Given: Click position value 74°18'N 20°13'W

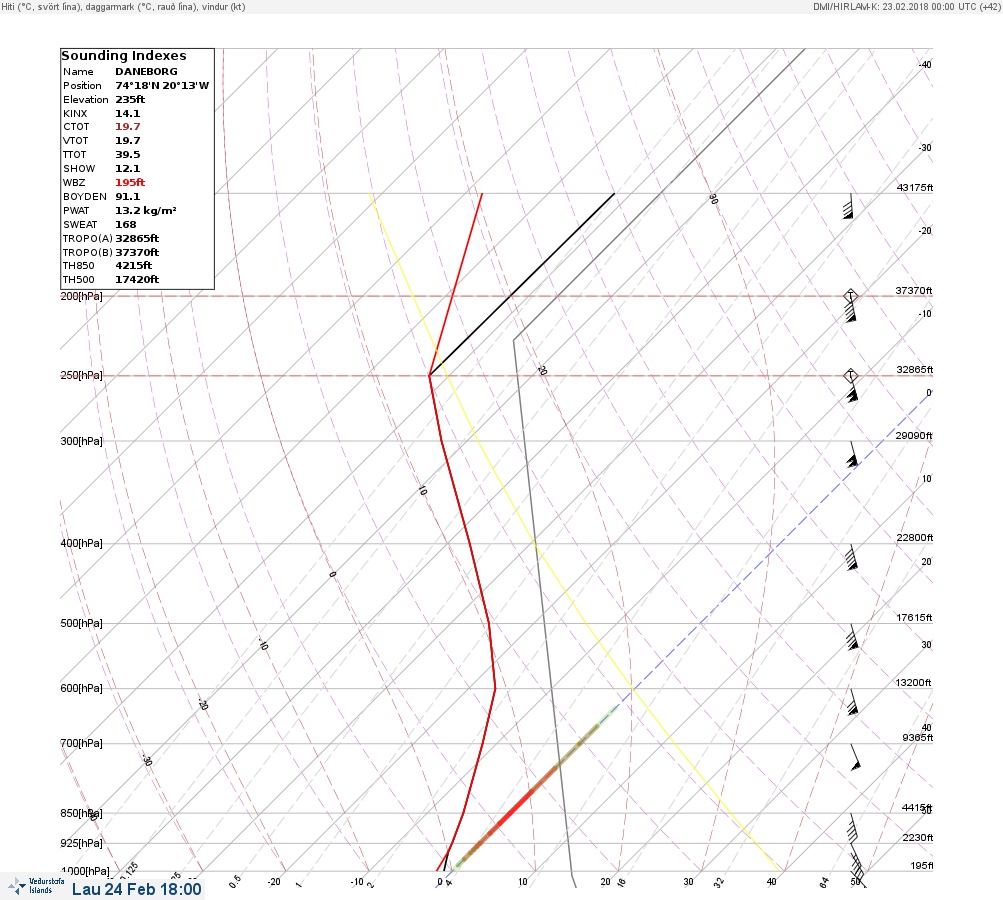Looking at the screenshot, I should 162,86.
